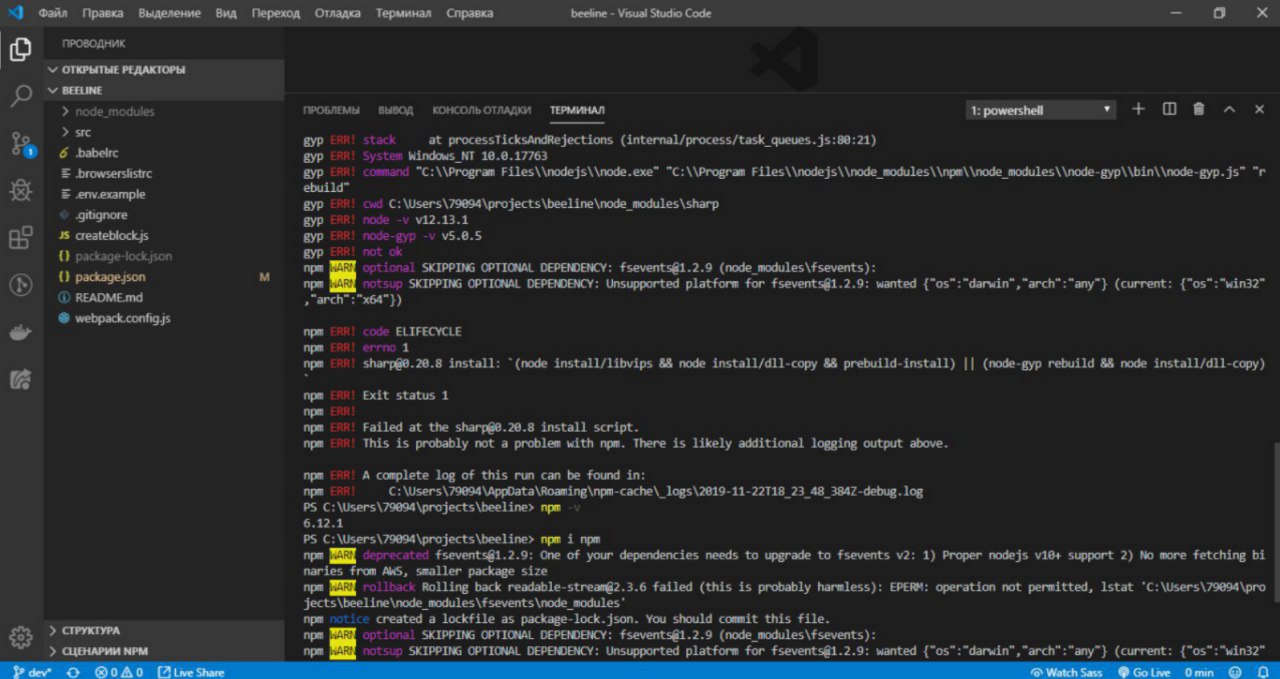
Task: Switch to the Консоль отладки tab
Action: click(x=481, y=110)
